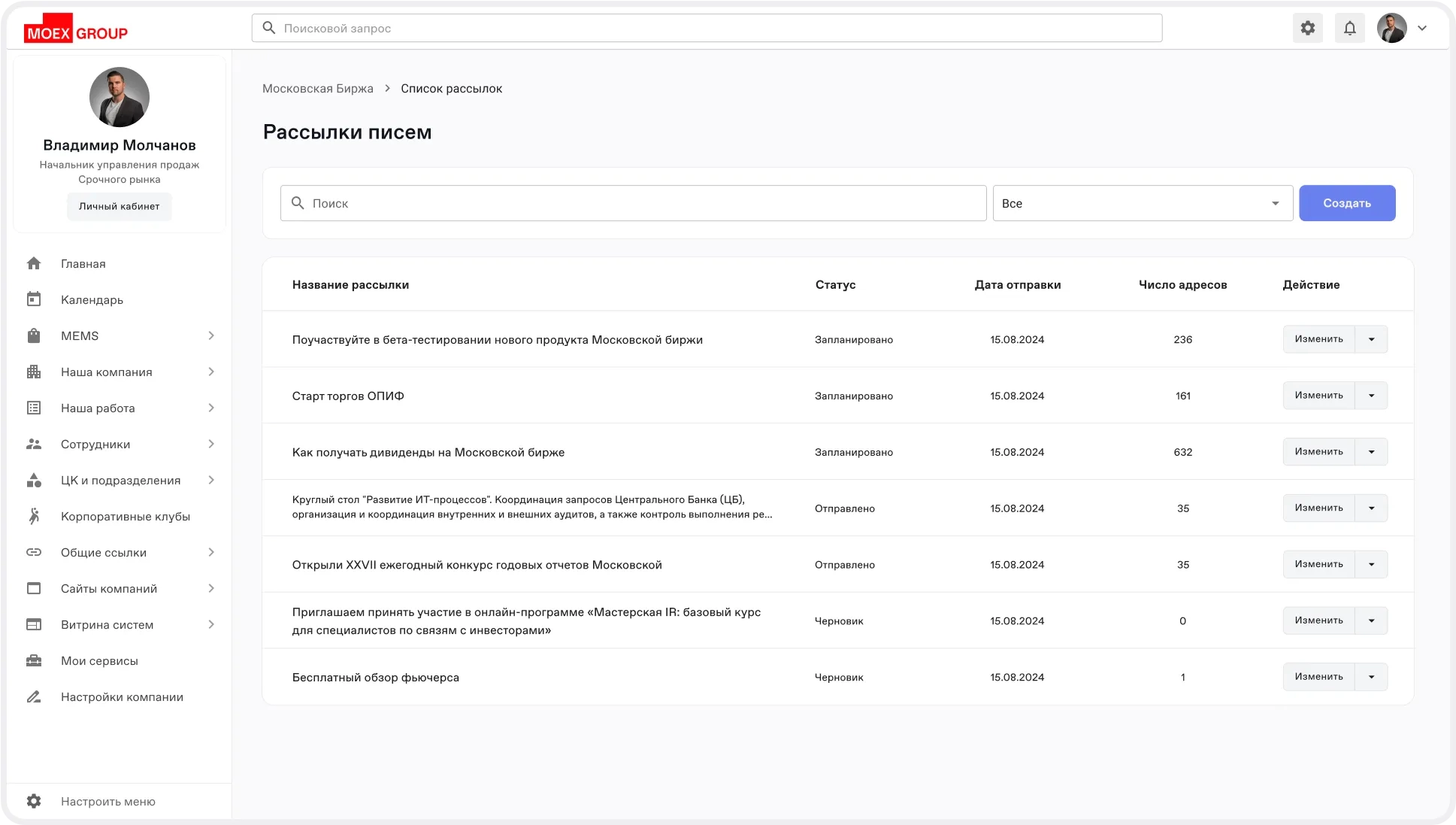Click the Календарь calendar icon in sidebar
This screenshot has height=825, width=1456.
34,299
